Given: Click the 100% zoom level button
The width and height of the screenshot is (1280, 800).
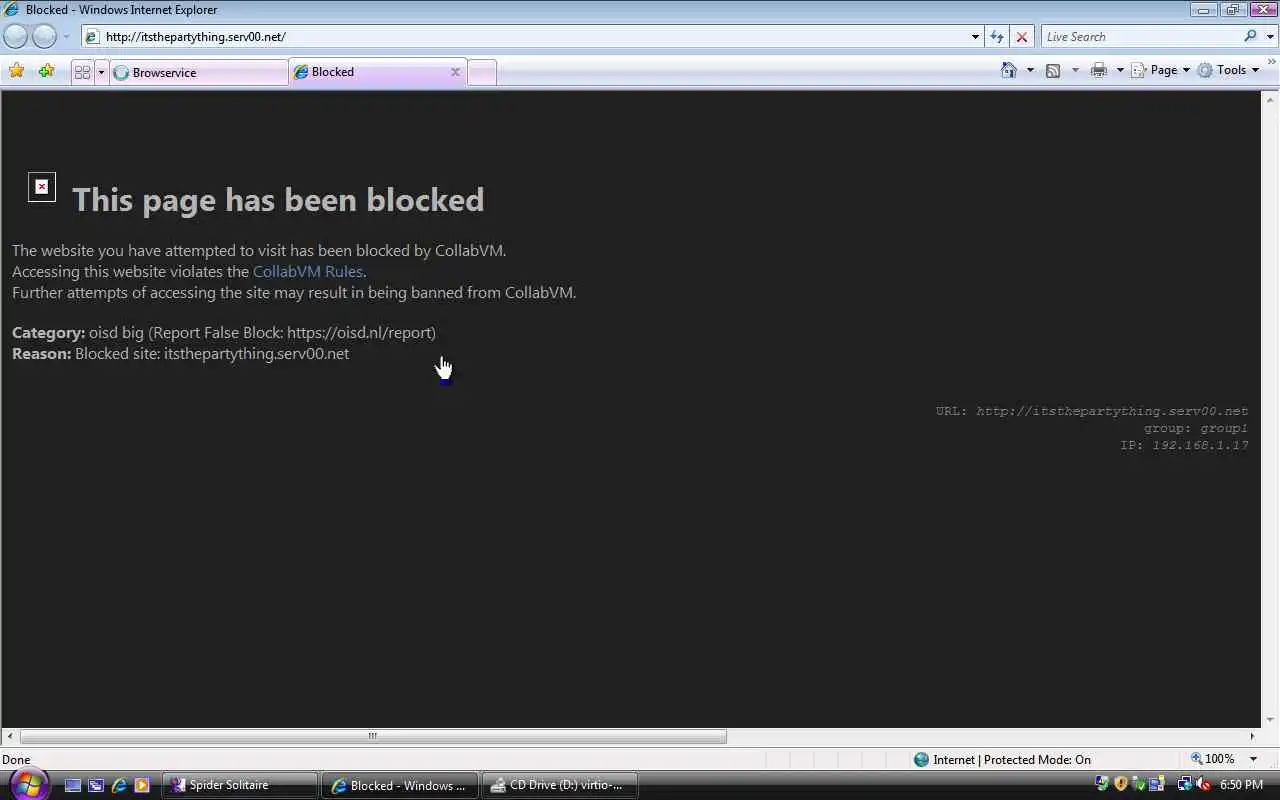Looking at the screenshot, I should click(x=1213, y=759).
